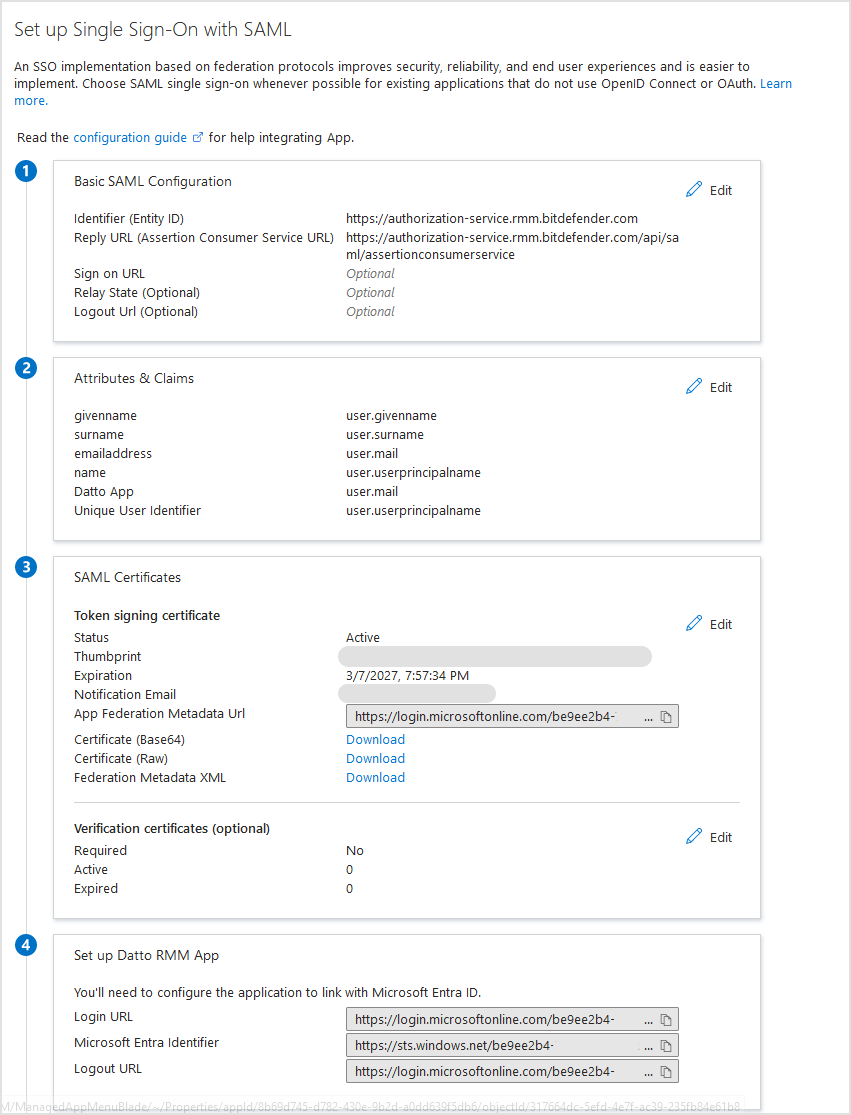Download the Certificate (Raw)
851x1115 pixels.
tap(375, 758)
